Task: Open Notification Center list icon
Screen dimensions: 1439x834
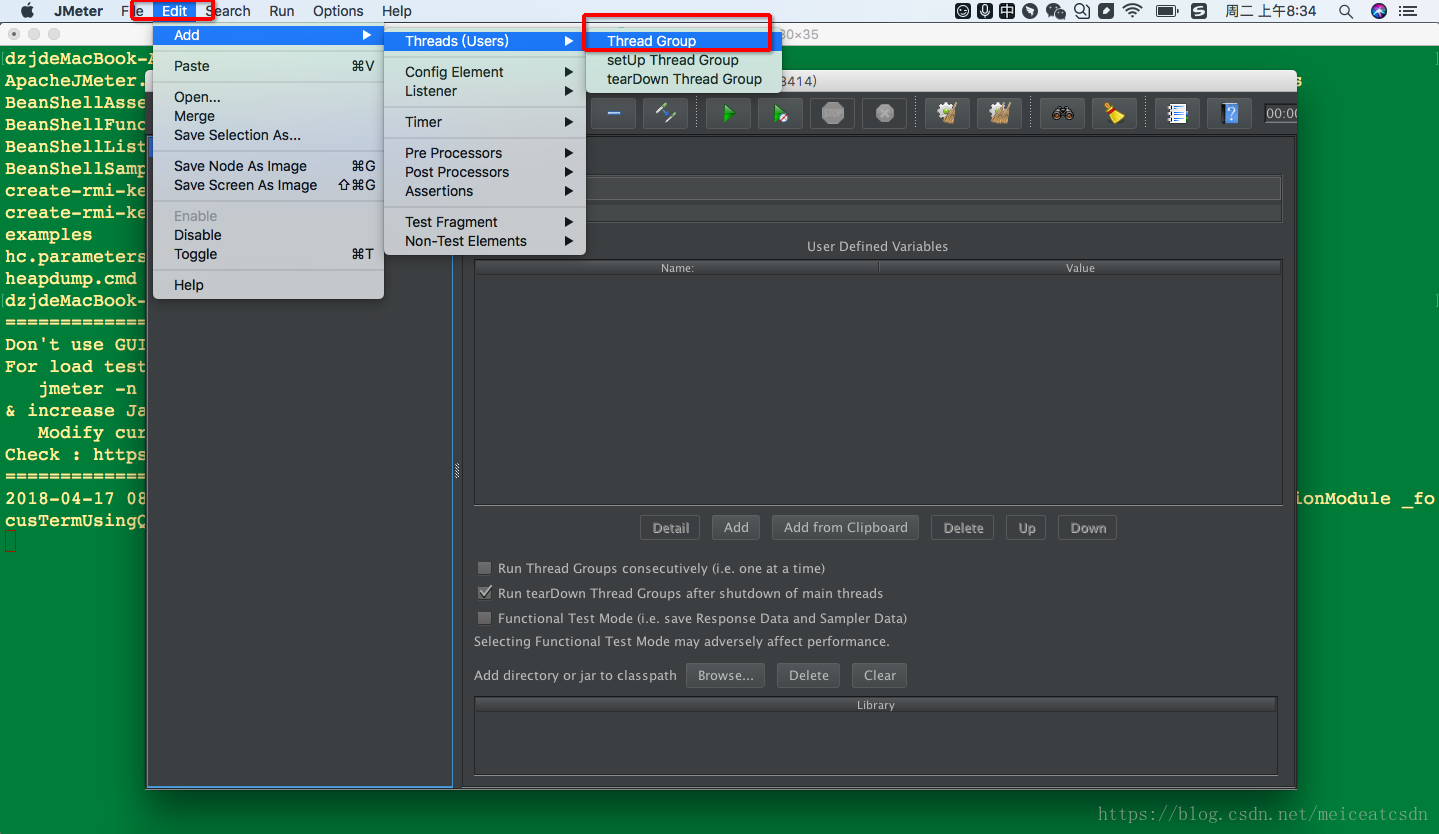Action: (x=1409, y=11)
